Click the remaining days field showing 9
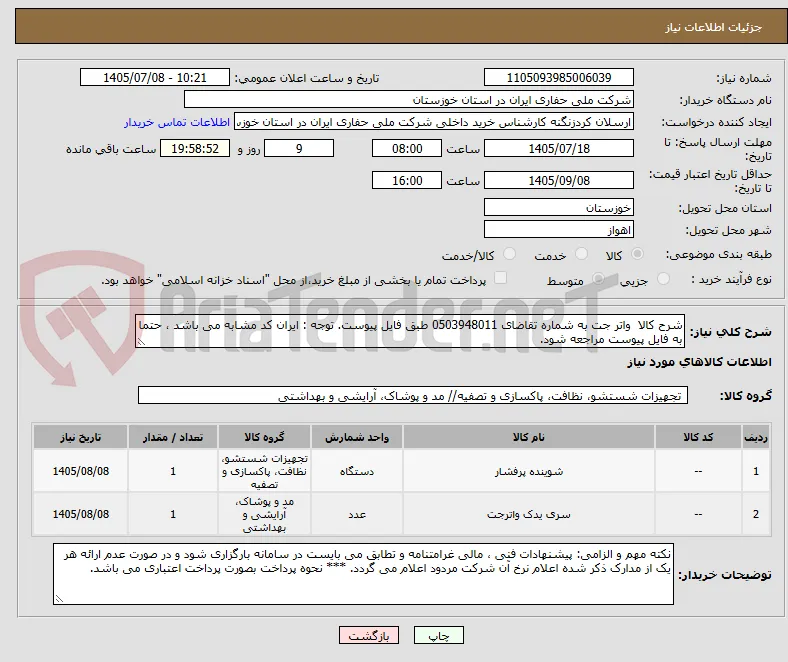 [x=299, y=148]
